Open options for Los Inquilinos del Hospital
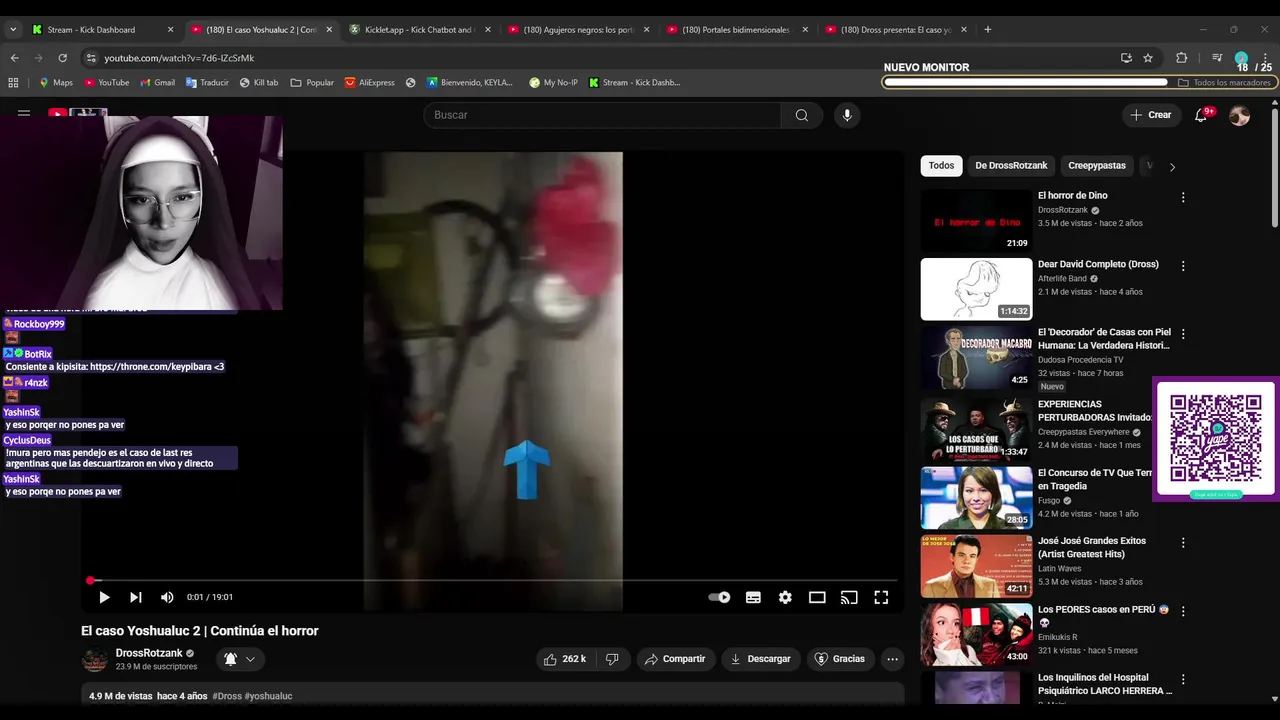This screenshot has height=720, width=1280. (1183, 679)
